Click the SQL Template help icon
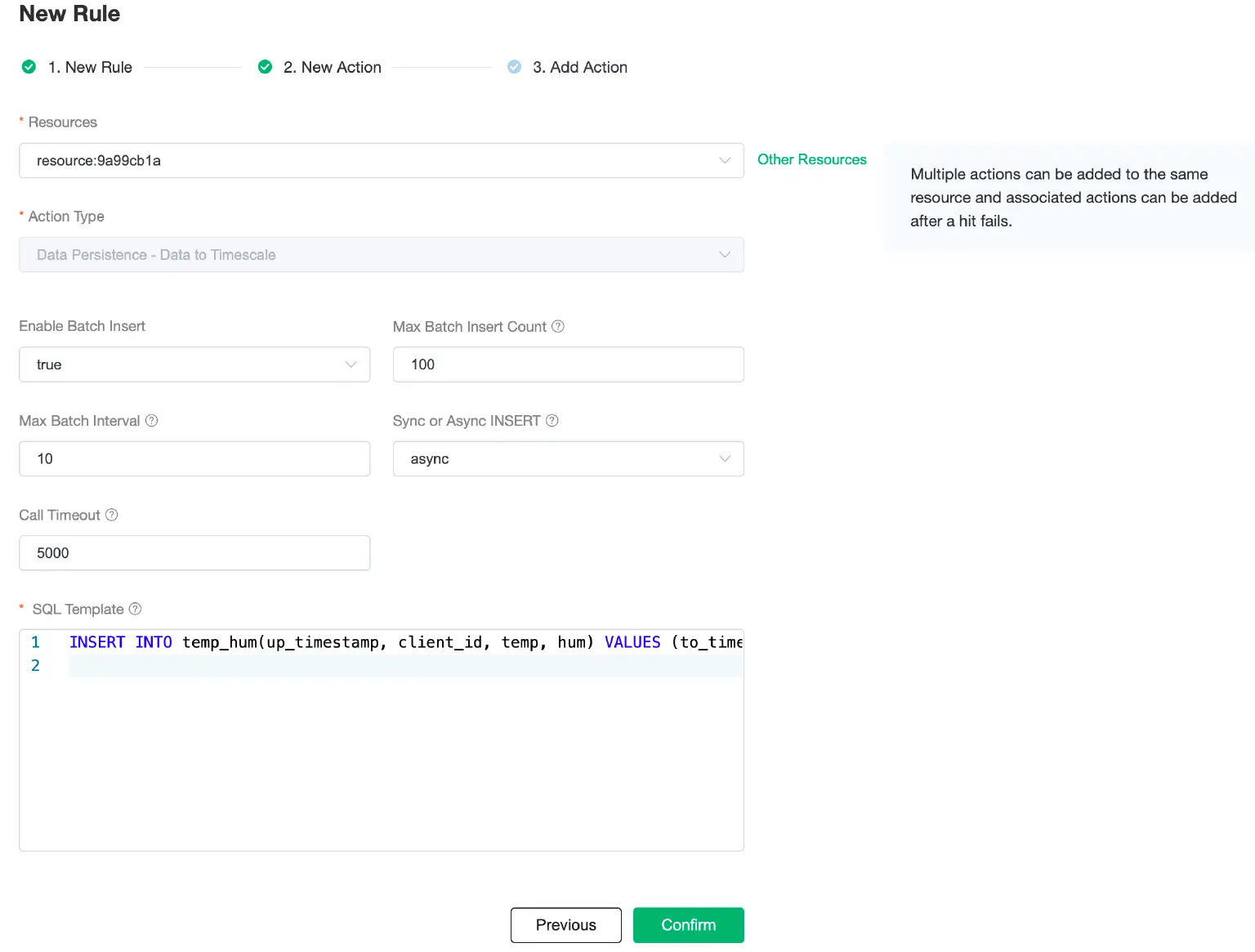 click(x=136, y=609)
